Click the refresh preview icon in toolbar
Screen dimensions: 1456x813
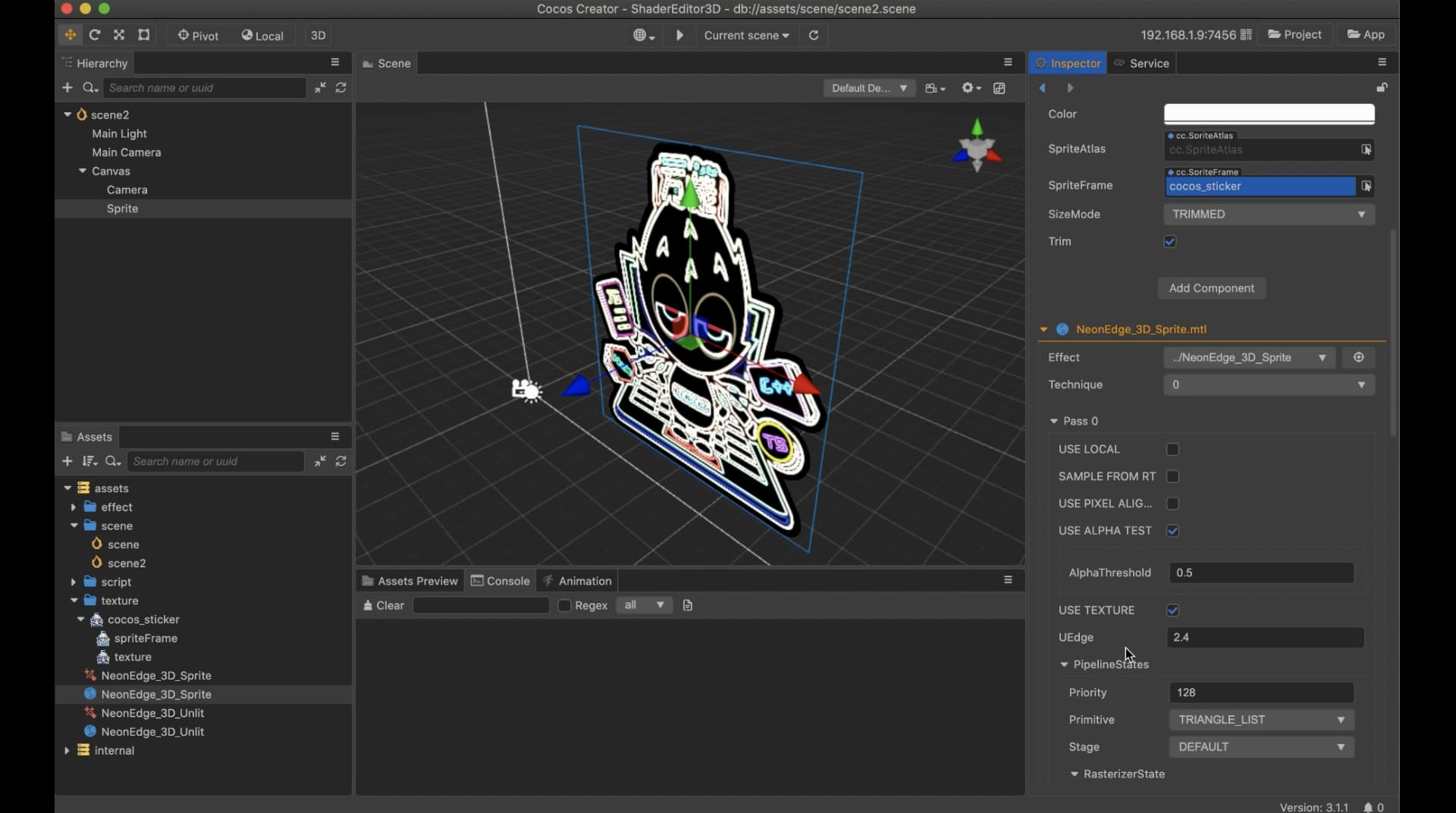pyautogui.click(x=814, y=35)
